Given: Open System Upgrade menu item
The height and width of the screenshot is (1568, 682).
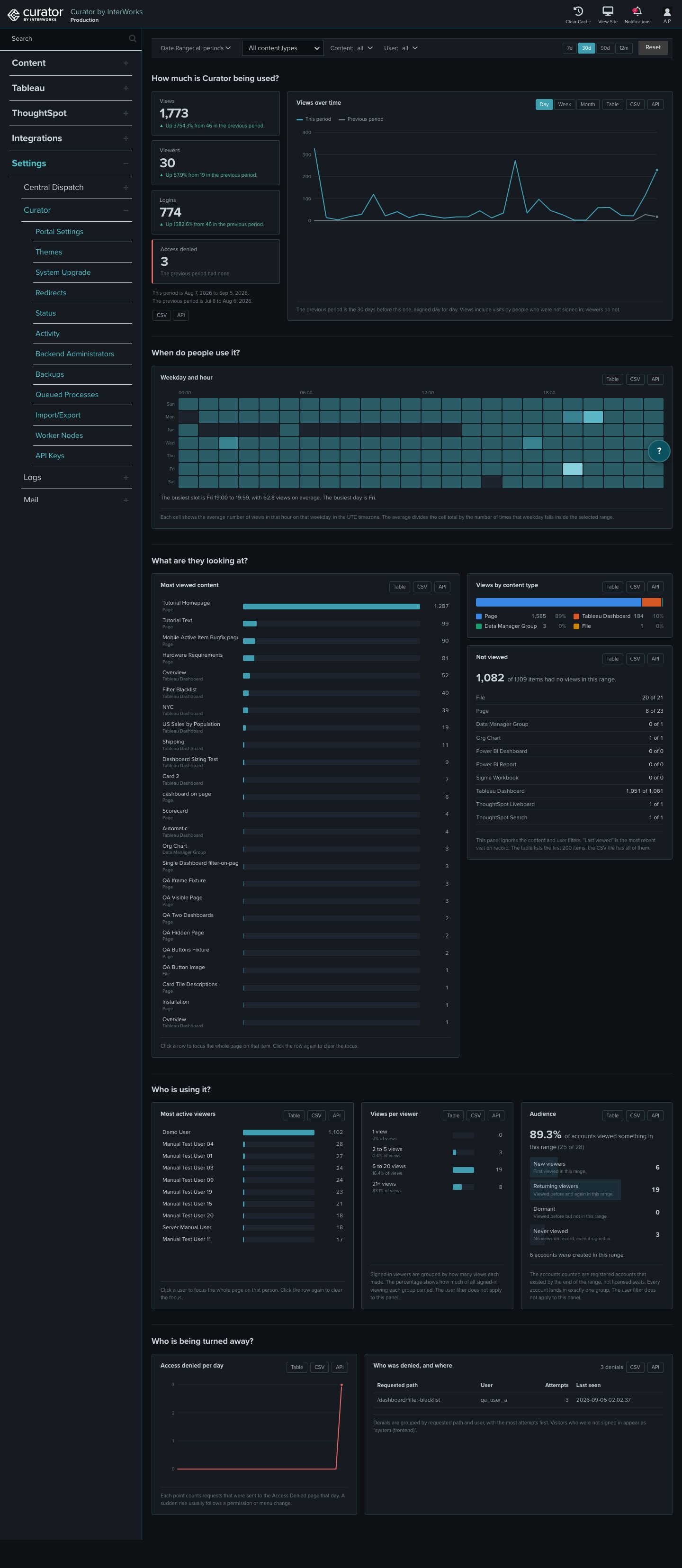Looking at the screenshot, I should 63,272.
